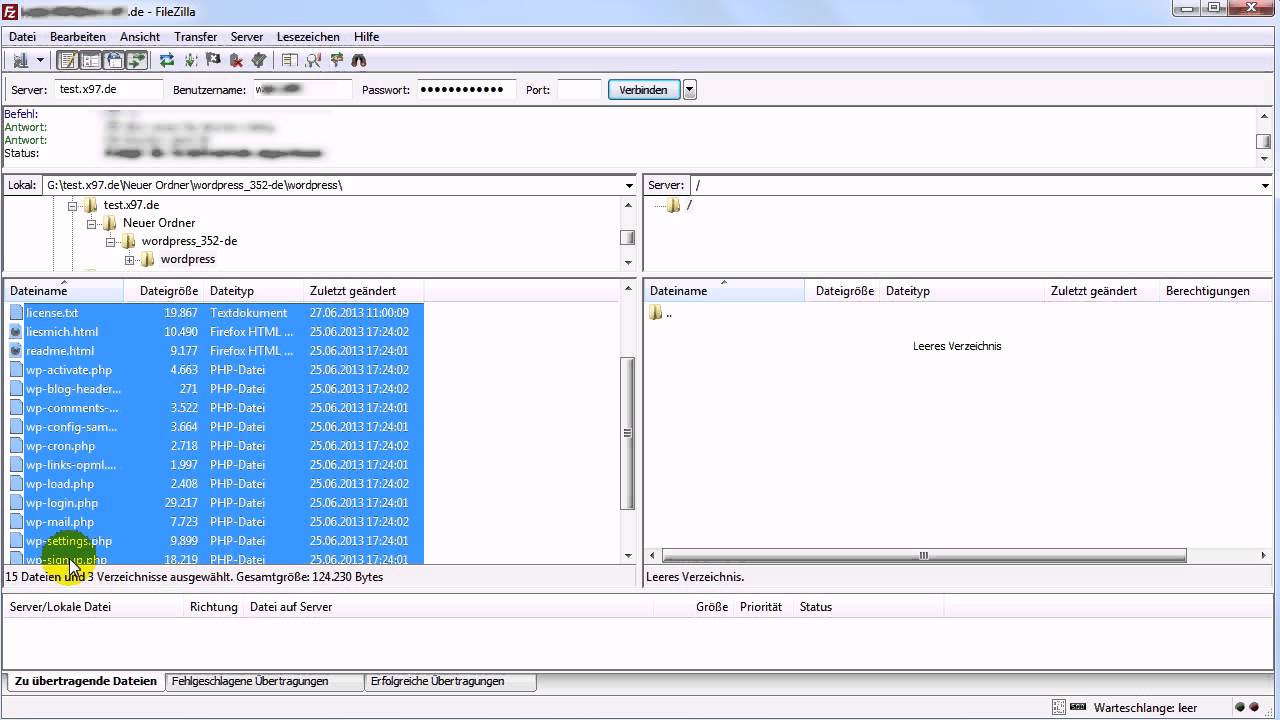This screenshot has height=720, width=1280.
Task: Sort queue by Priorität column
Action: click(761, 607)
